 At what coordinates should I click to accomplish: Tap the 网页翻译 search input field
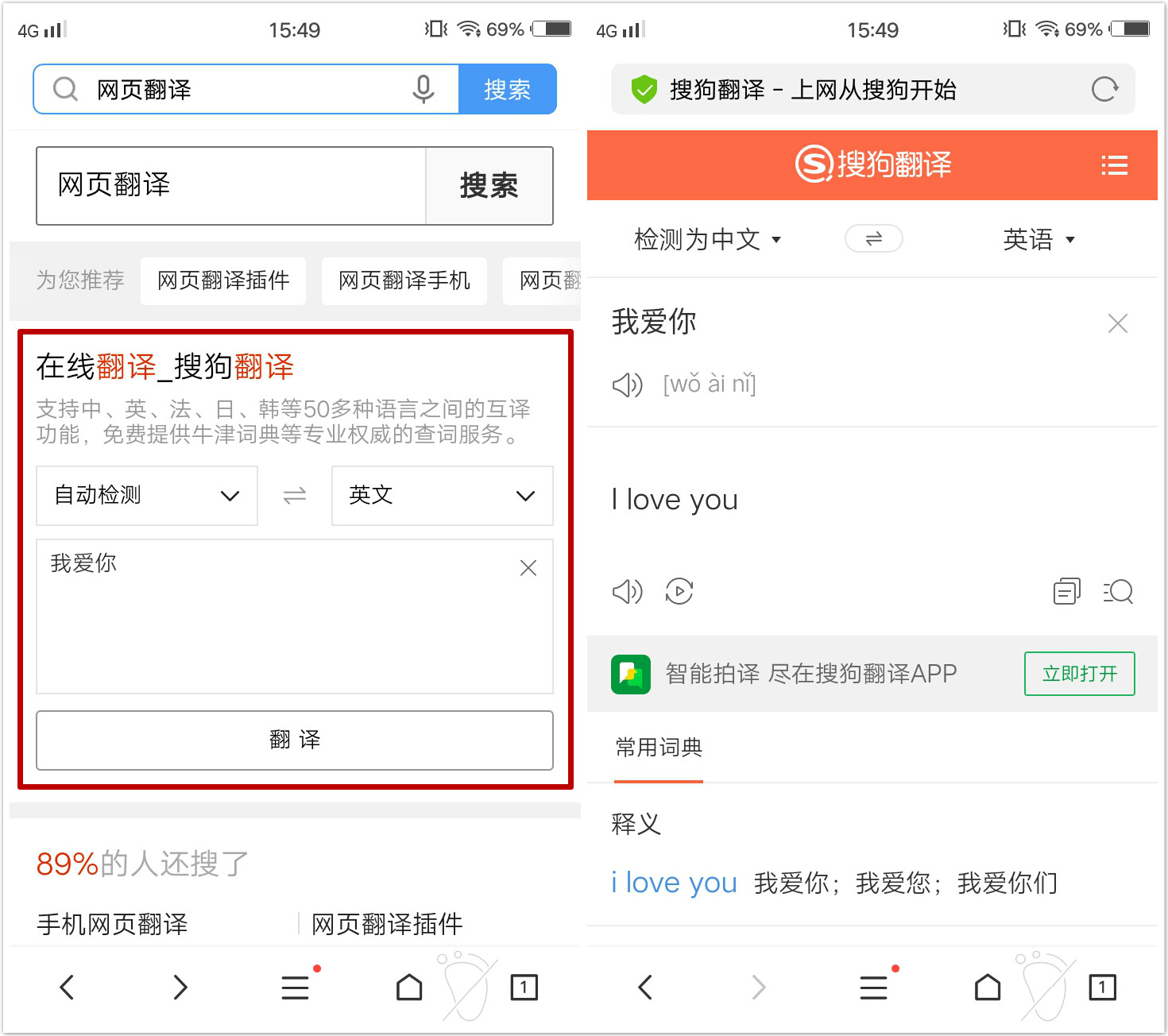click(230, 186)
